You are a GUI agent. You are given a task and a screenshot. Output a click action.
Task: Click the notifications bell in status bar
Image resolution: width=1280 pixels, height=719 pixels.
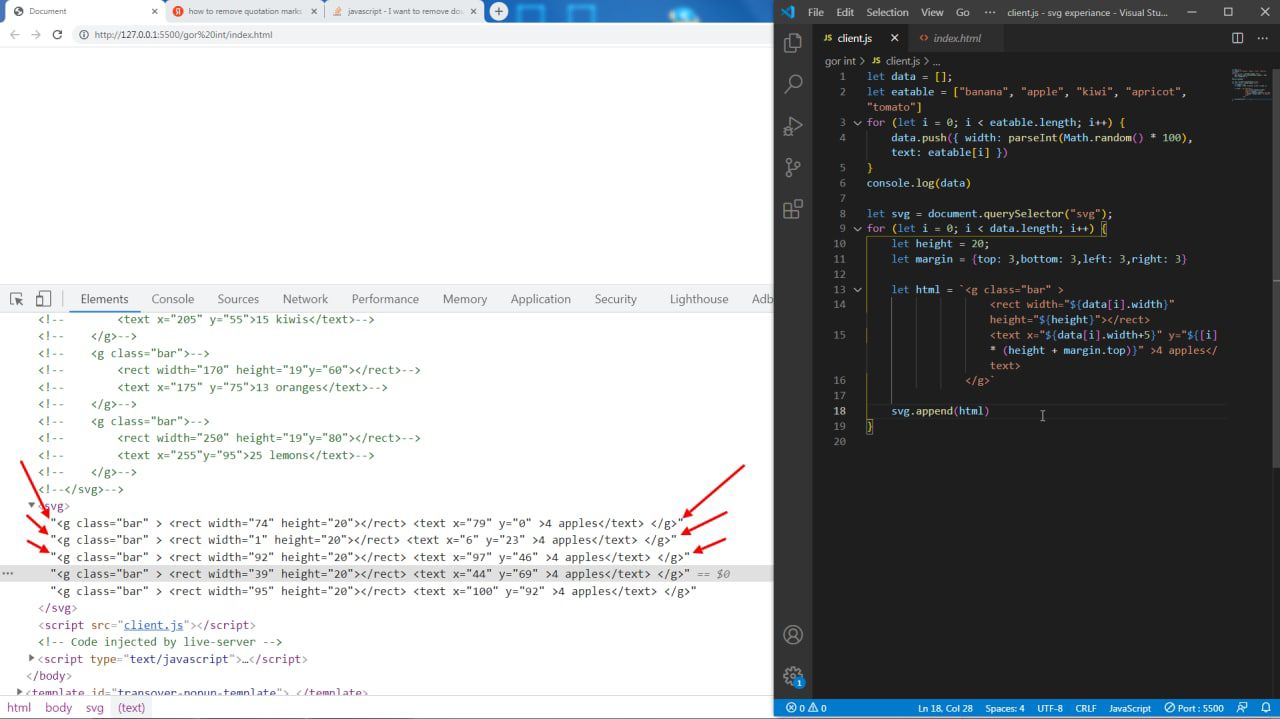pyautogui.click(x=1266, y=708)
